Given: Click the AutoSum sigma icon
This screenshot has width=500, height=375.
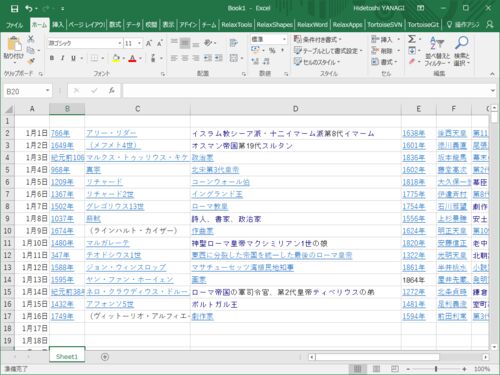Looking at the screenshot, I should 412,39.
